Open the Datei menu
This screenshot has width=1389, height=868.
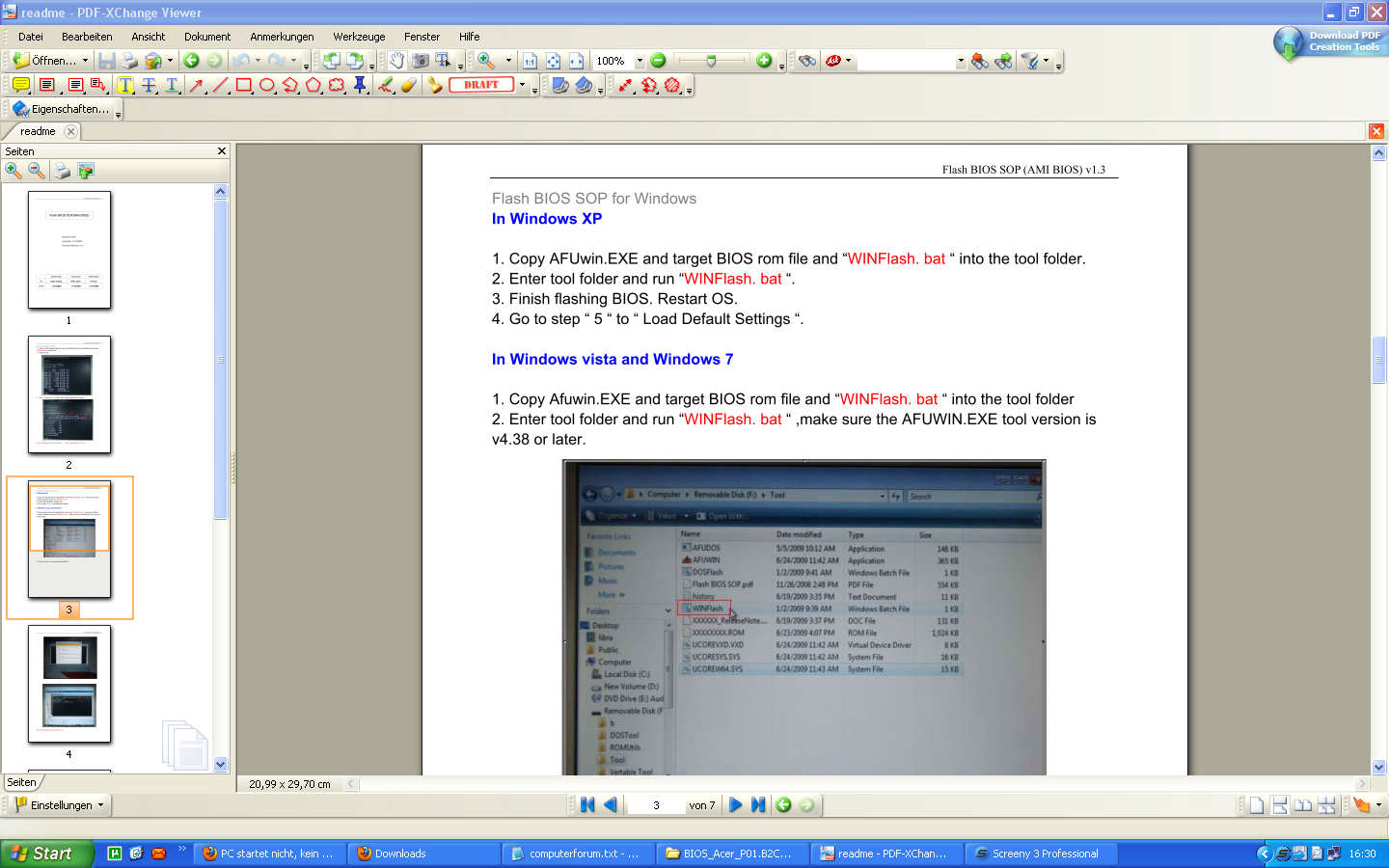pyautogui.click(x=31, y=37)
